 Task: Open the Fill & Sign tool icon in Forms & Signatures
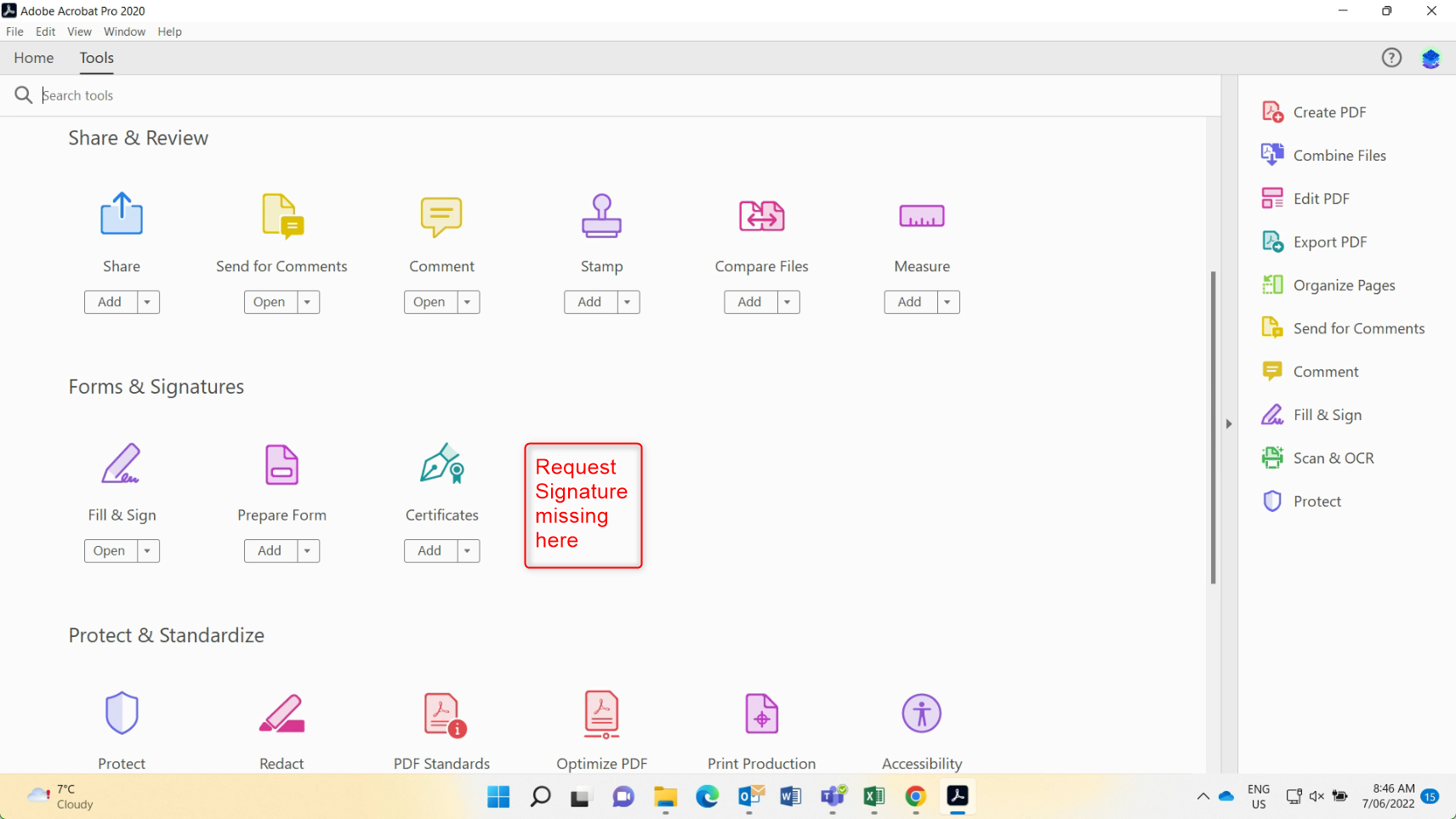pyautogui.click(x=122, y=464)
